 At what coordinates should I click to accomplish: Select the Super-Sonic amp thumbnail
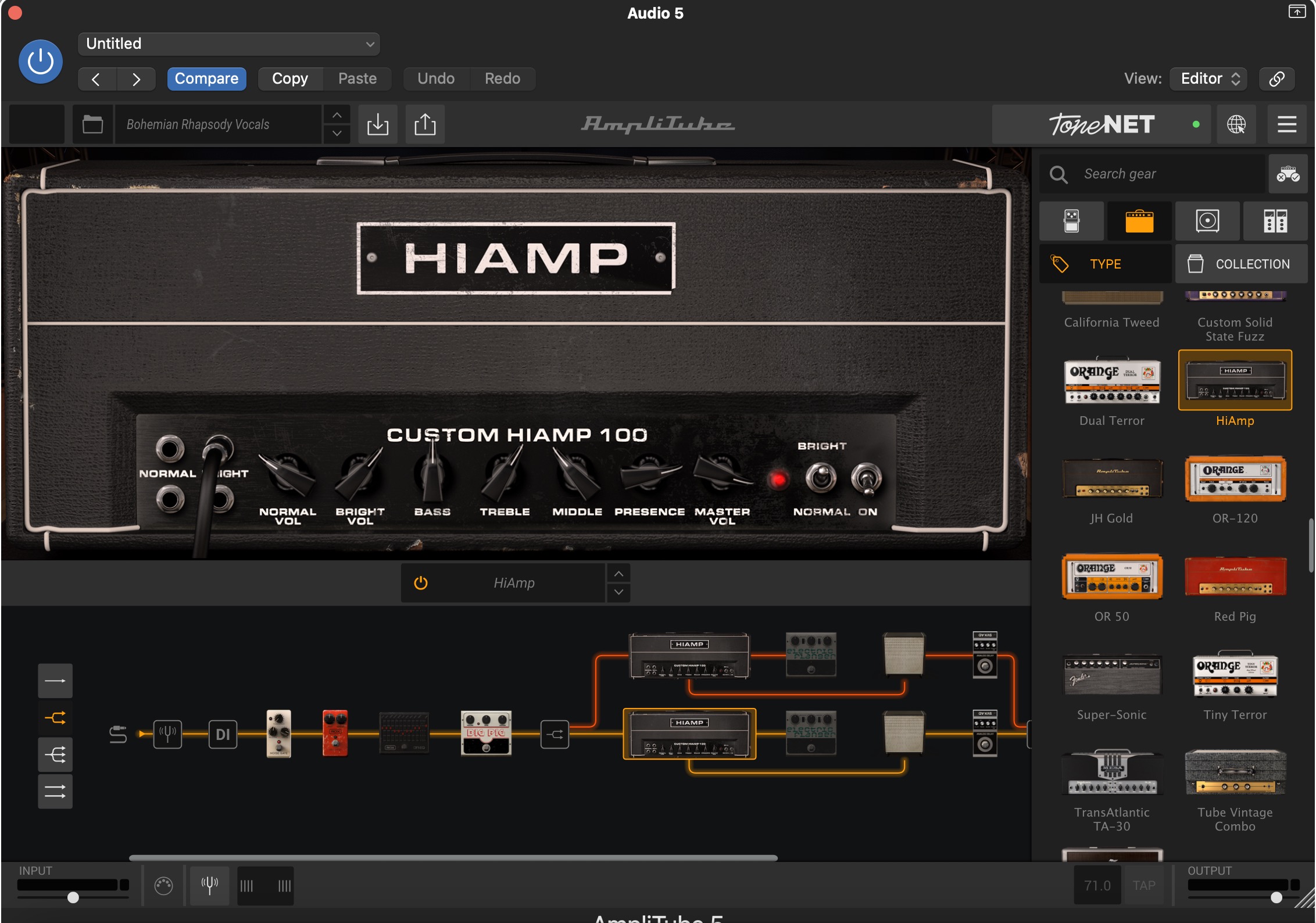1112,675
